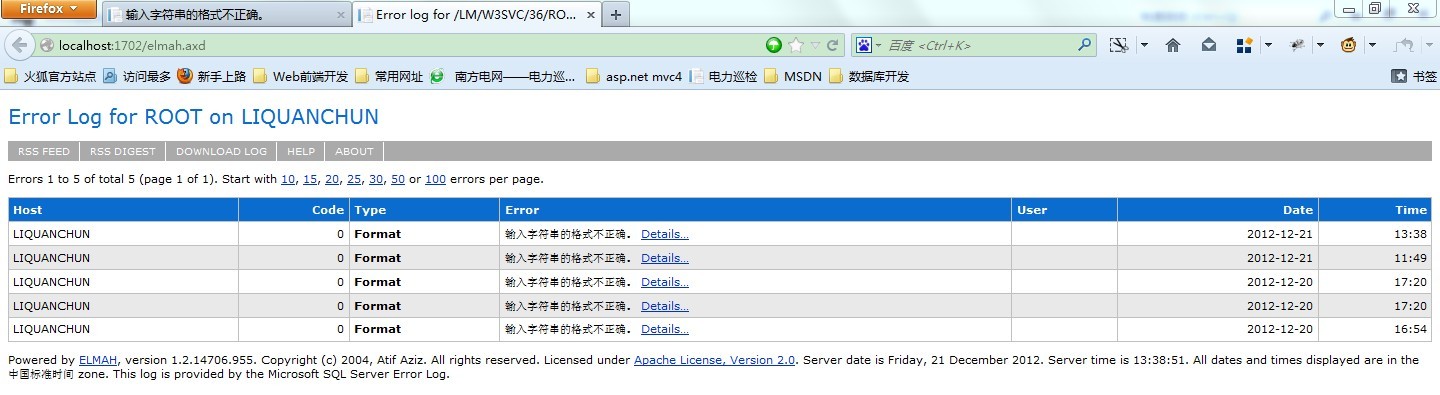Click DOWNLOAD LOG in the menu bar
This screenshot has width=1440, height=395.
(x=222, y=152)
